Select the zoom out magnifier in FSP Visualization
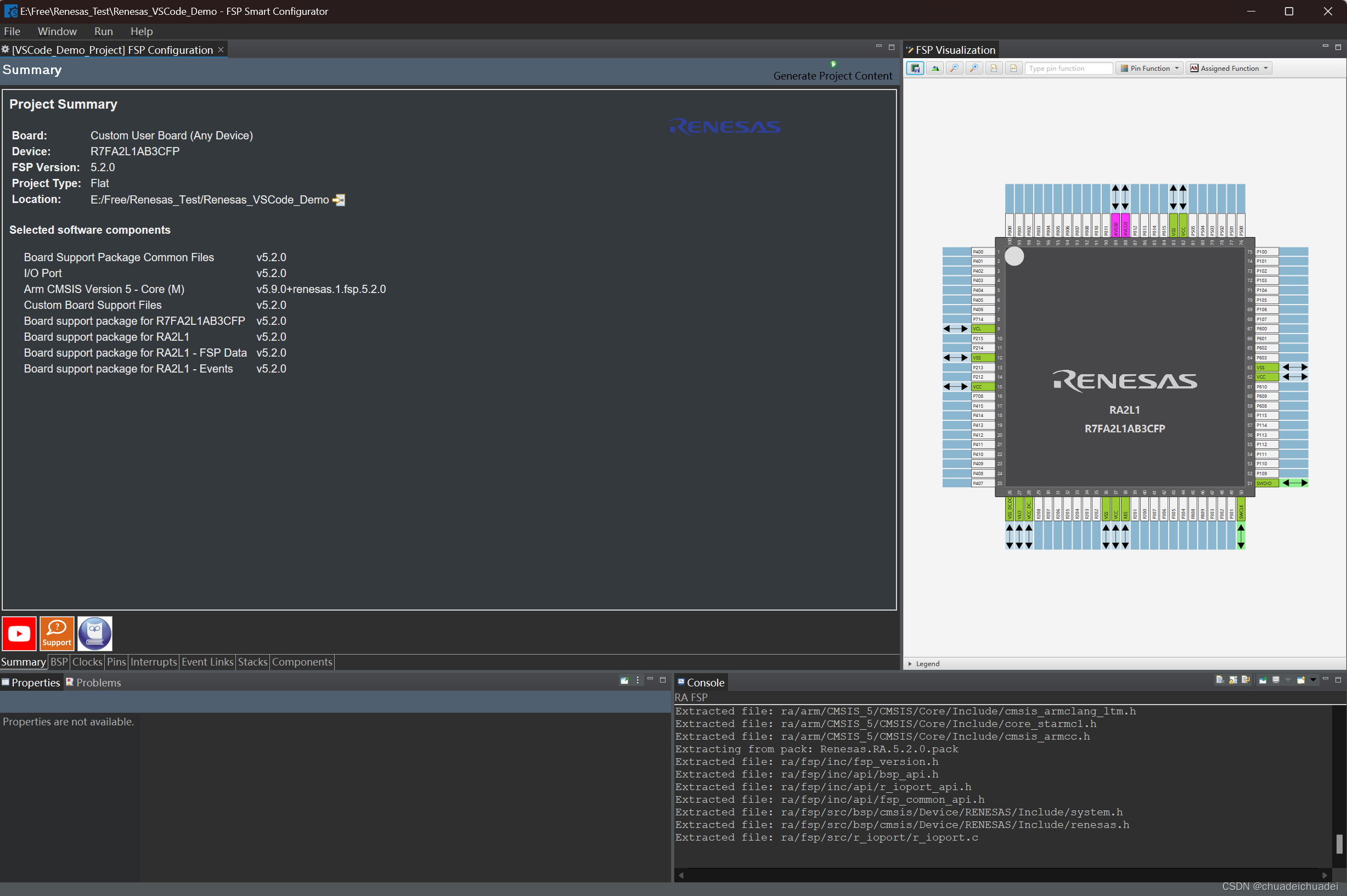1347x896 pixels. 955,68
